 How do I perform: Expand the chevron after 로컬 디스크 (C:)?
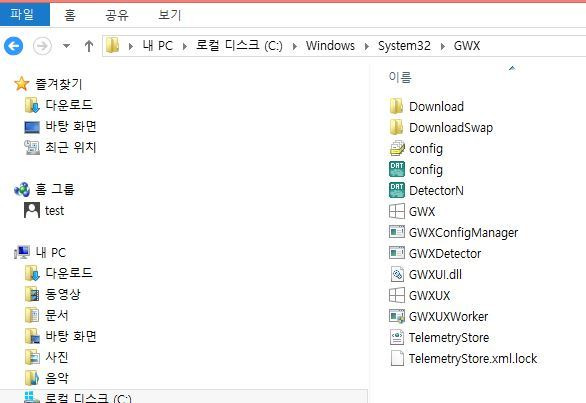tap(295, 46)
